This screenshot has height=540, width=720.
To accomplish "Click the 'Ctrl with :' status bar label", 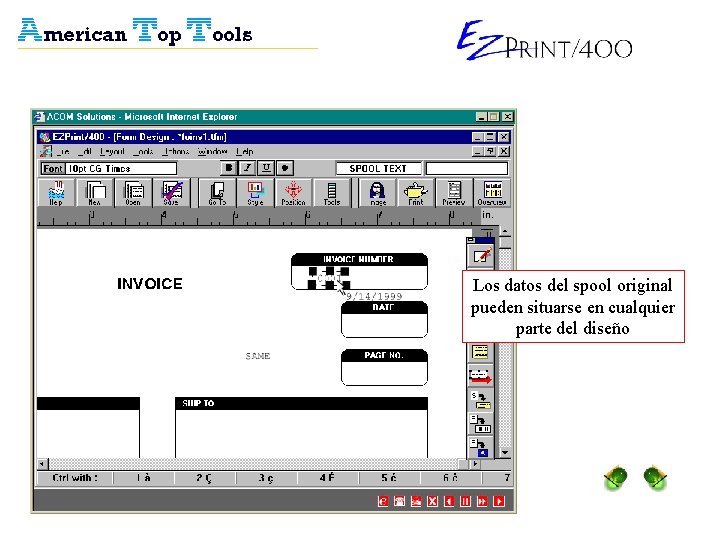I will pos(75,478).
